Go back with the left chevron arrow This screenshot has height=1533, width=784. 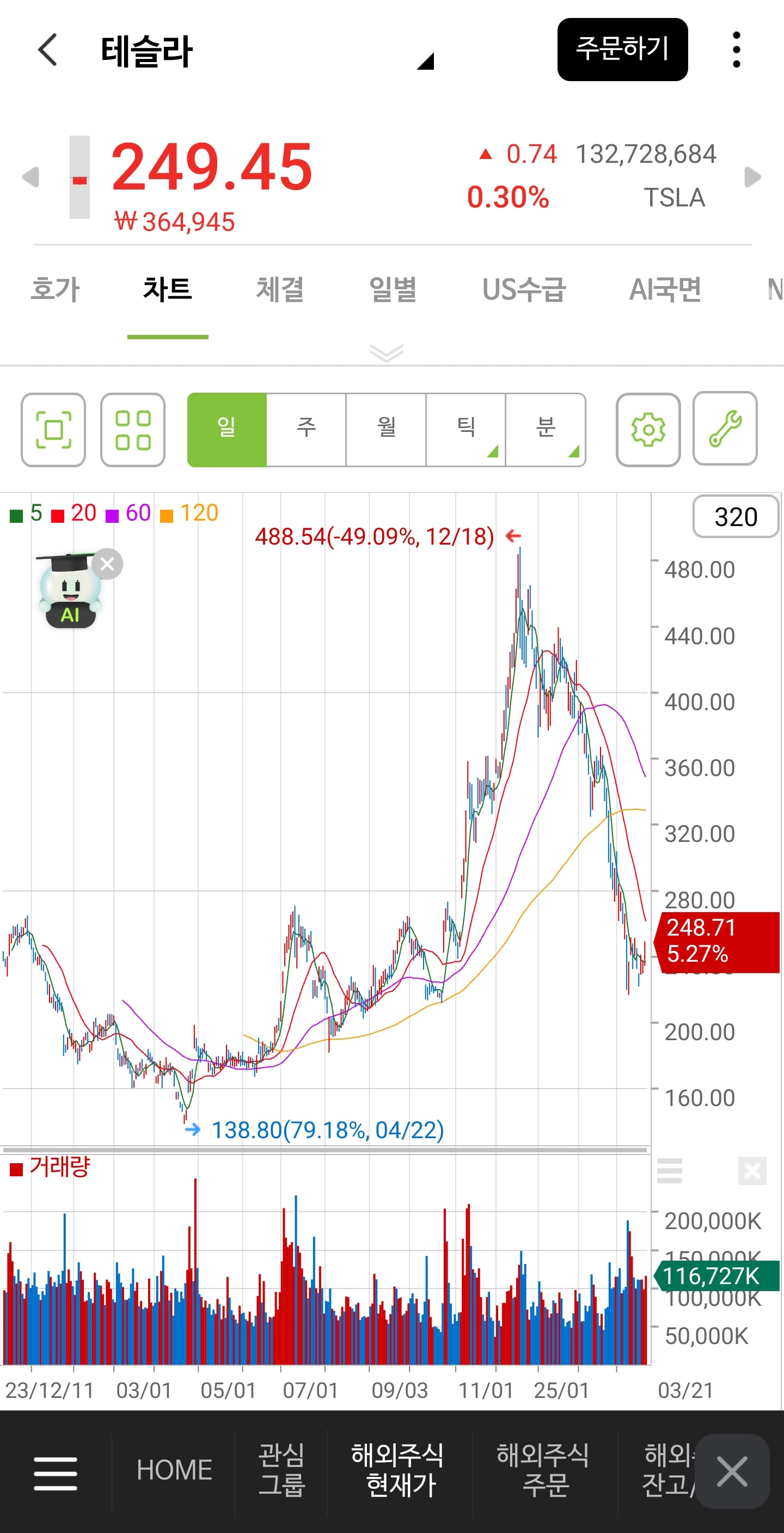click(47, 50)
